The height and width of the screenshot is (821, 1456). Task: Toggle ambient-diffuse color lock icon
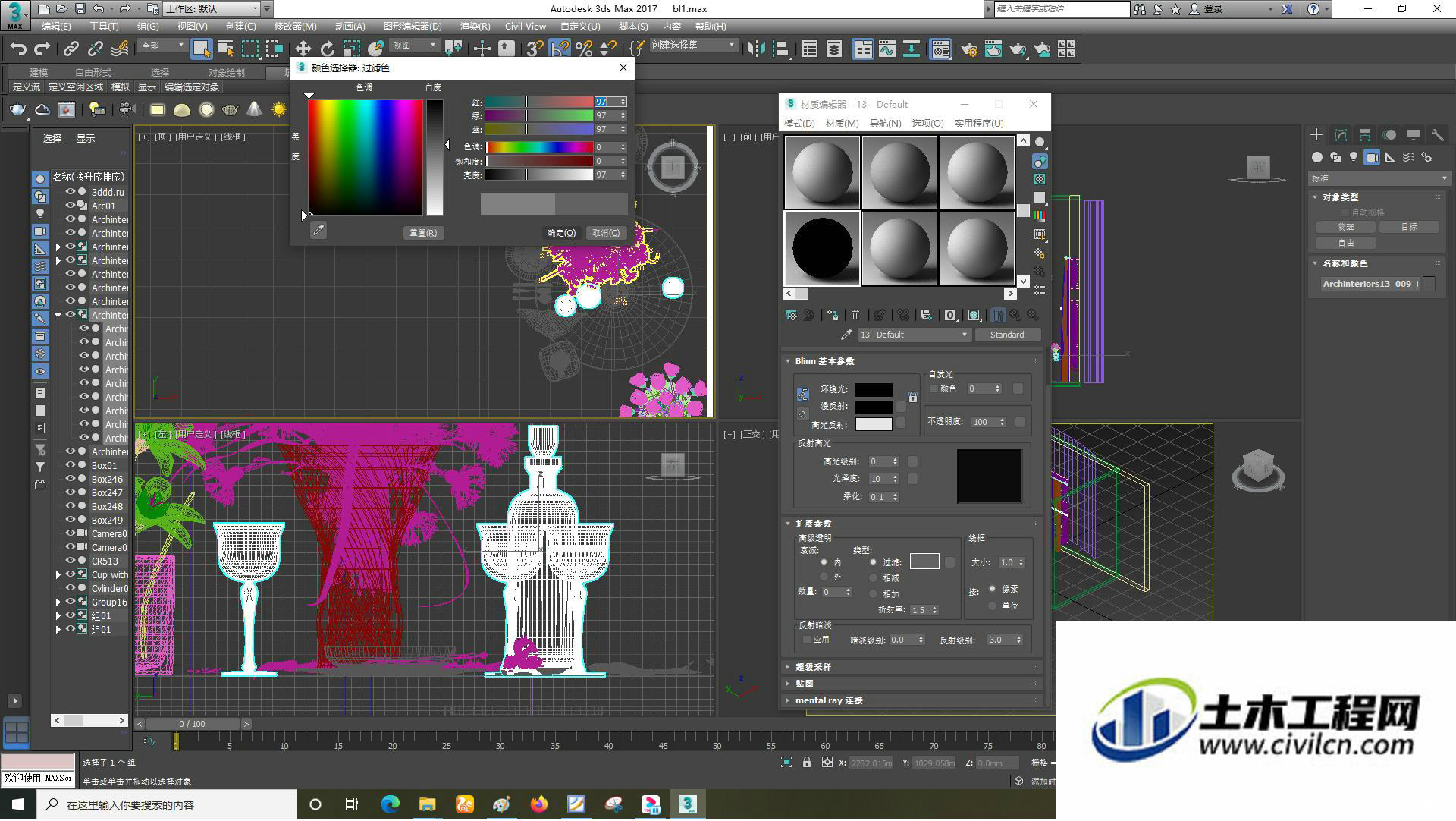tap(803, 395)
